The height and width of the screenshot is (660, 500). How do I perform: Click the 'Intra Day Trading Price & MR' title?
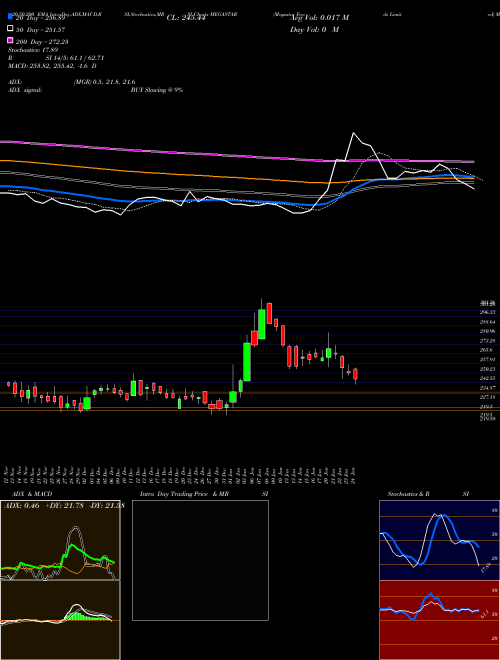tap(184, 494)
